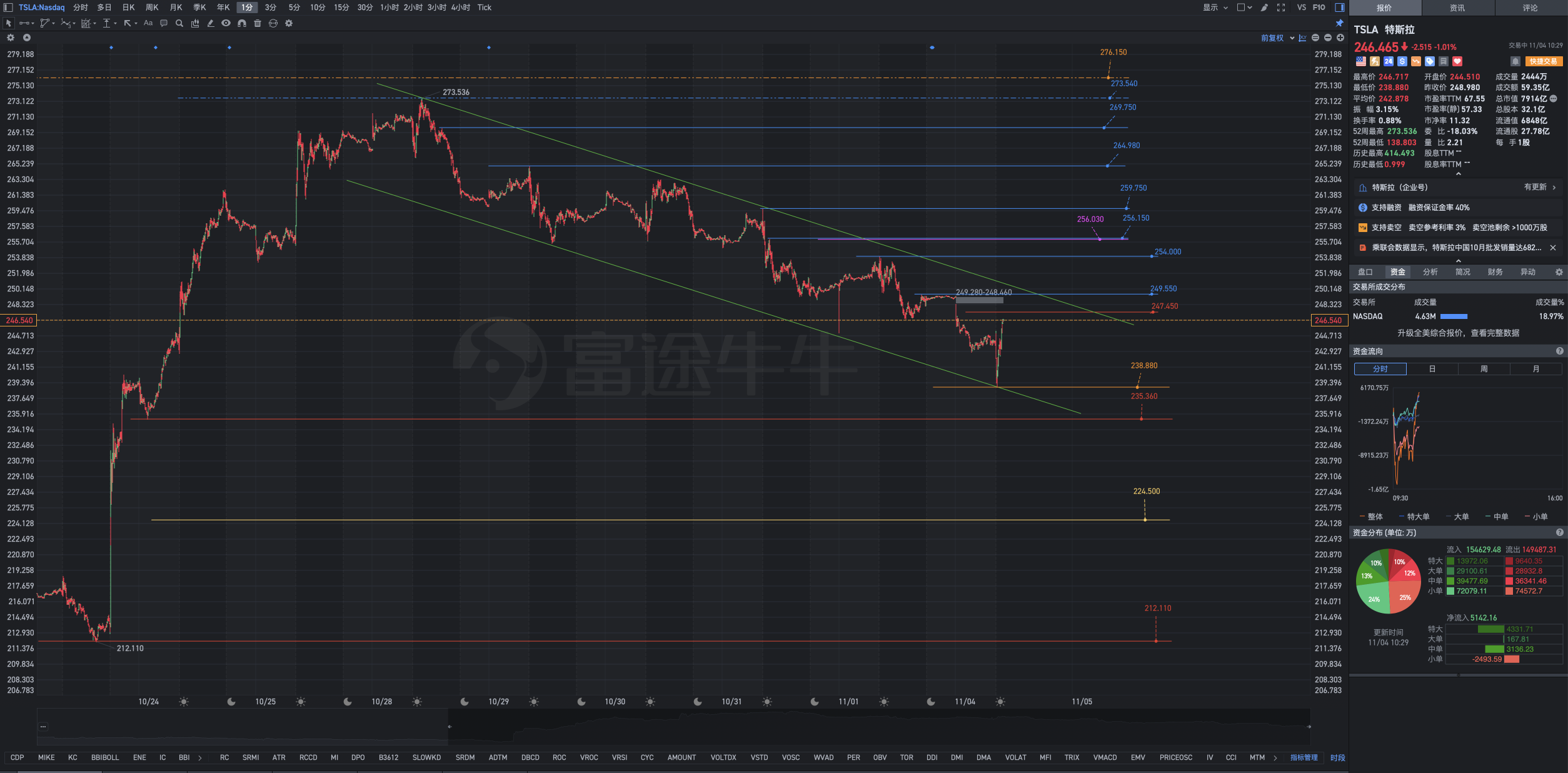
Task: Select the VMACD indicator
Action: pos(1105,758)
